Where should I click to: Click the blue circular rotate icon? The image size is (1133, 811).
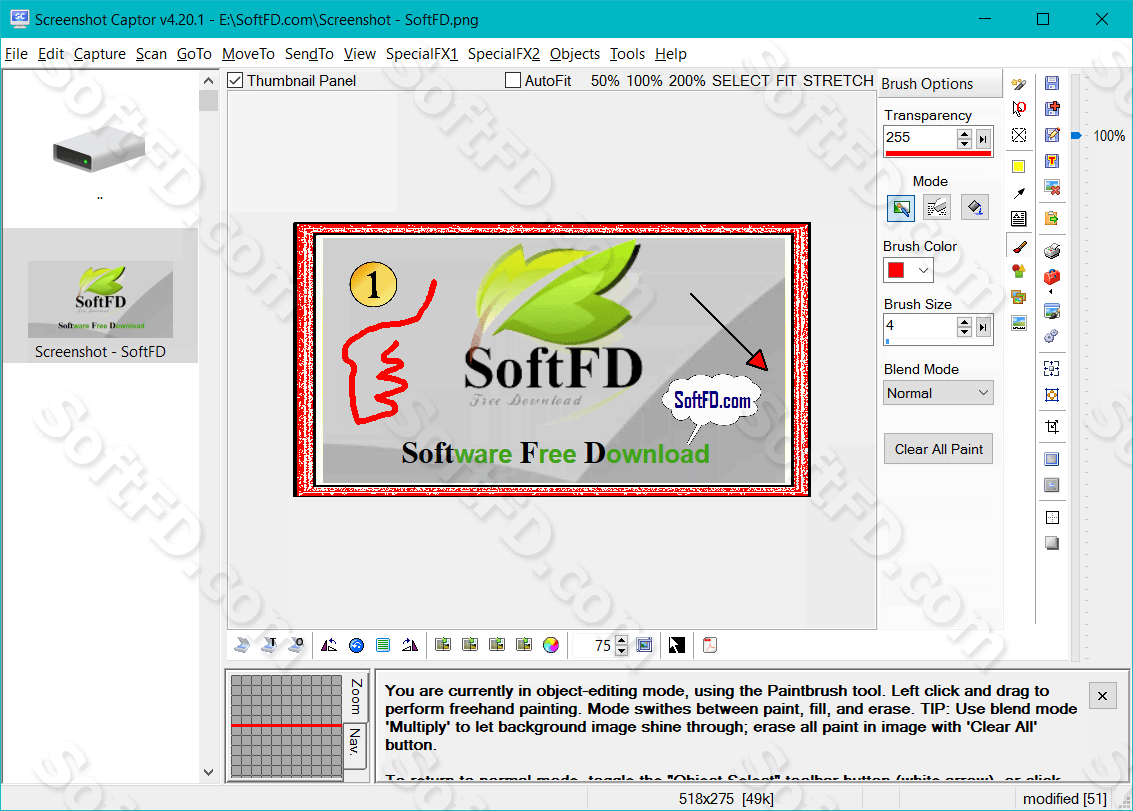tap(356, 645)
